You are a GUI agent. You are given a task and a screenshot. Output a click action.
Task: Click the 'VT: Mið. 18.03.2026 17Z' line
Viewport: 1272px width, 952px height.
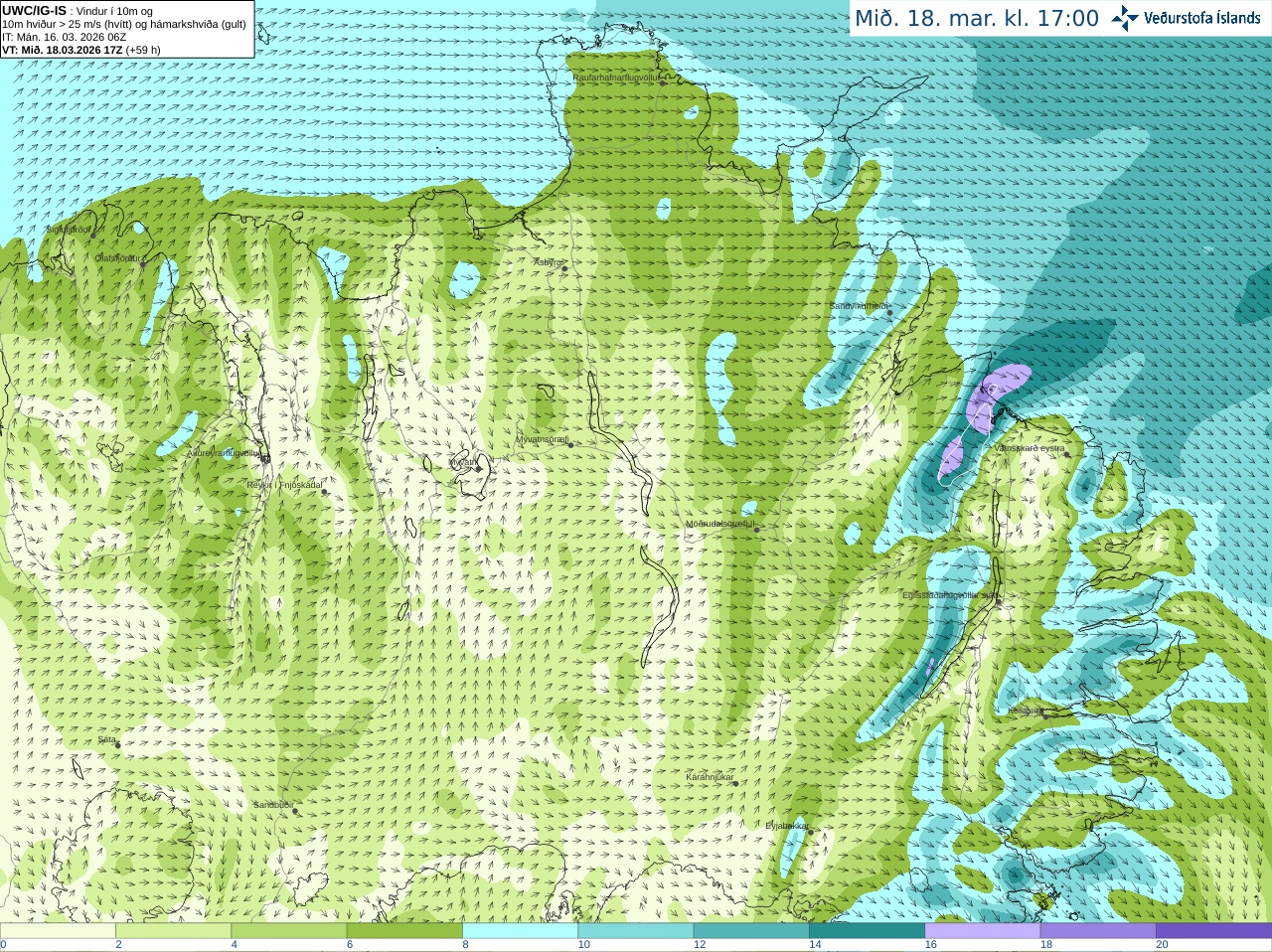(x=63, y=50)
